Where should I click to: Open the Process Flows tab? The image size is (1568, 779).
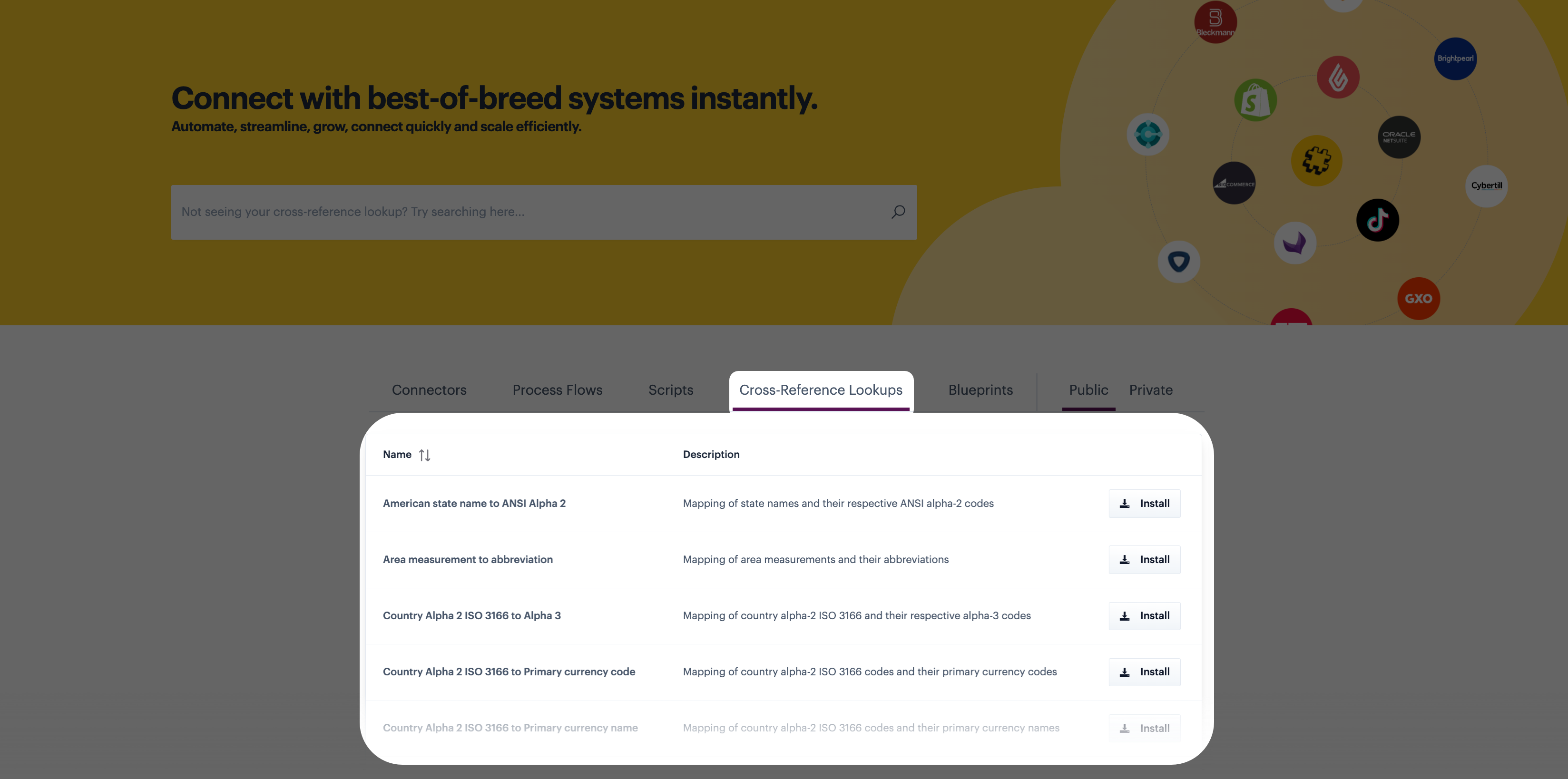coord(557,390)
